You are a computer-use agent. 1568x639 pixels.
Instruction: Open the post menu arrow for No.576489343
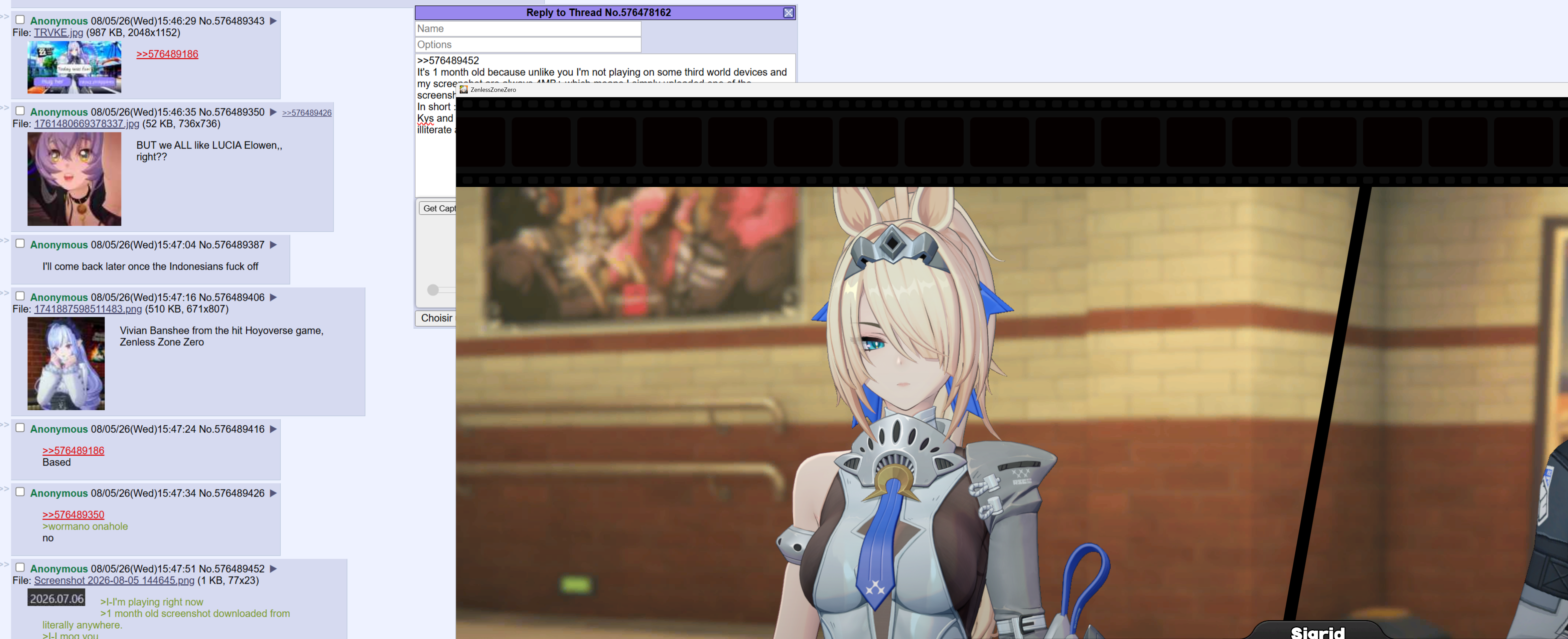[x=273, y=21]
